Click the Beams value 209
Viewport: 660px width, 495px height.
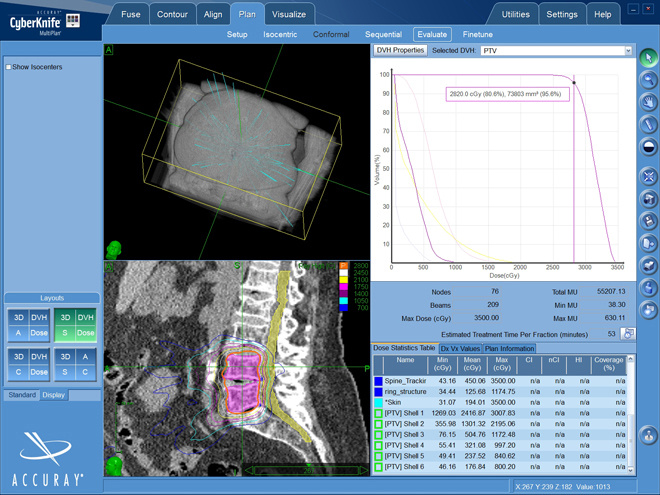(493, 304)
